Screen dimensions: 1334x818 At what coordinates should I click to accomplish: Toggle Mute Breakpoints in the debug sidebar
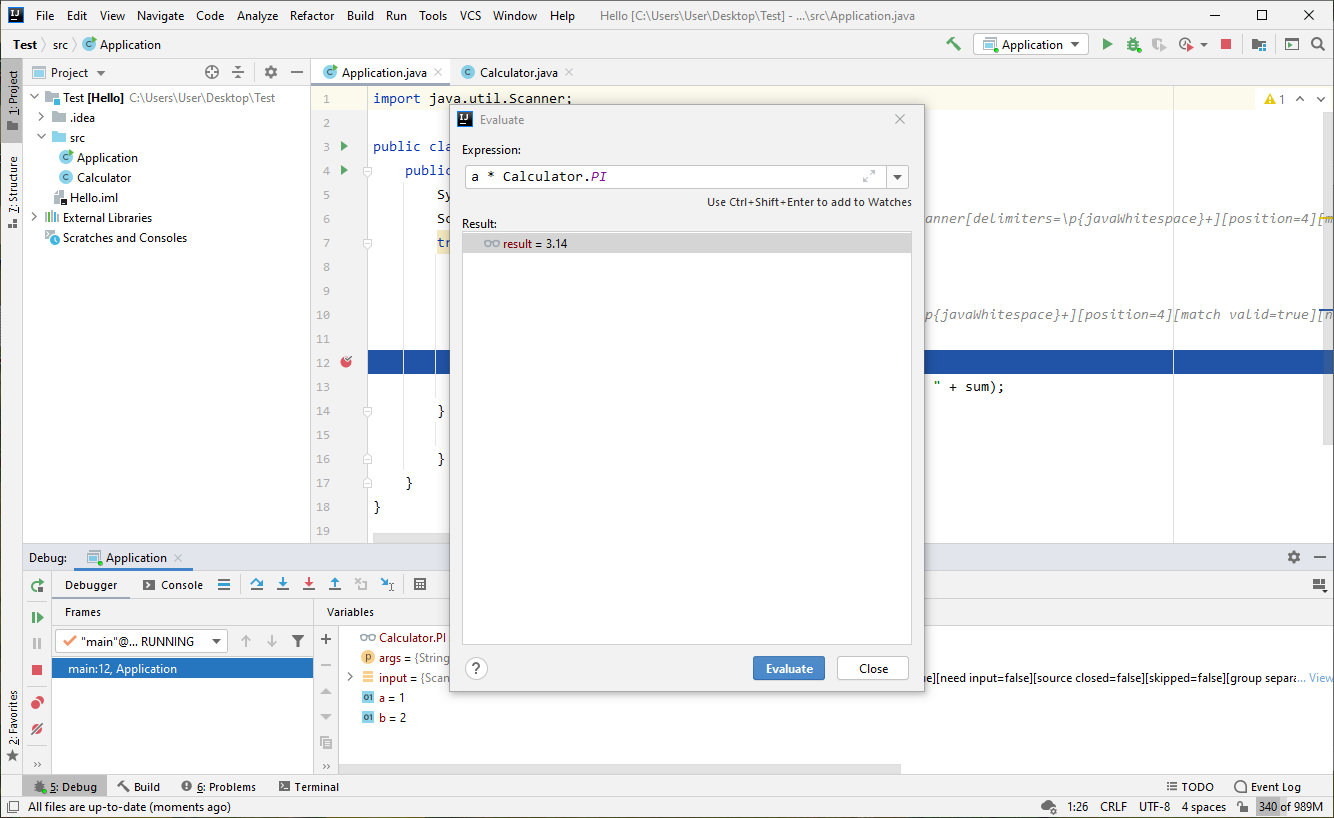click(37, 729)
